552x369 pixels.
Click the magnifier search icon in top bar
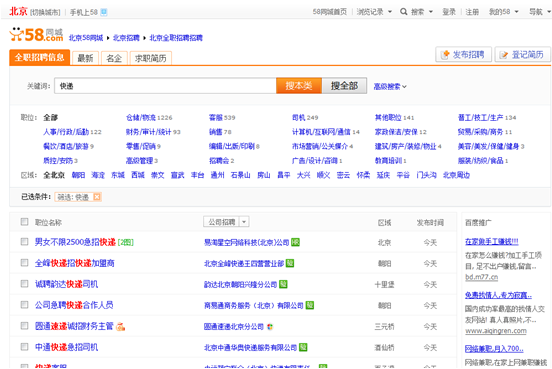pyautogui.click(x=403, y=12)
